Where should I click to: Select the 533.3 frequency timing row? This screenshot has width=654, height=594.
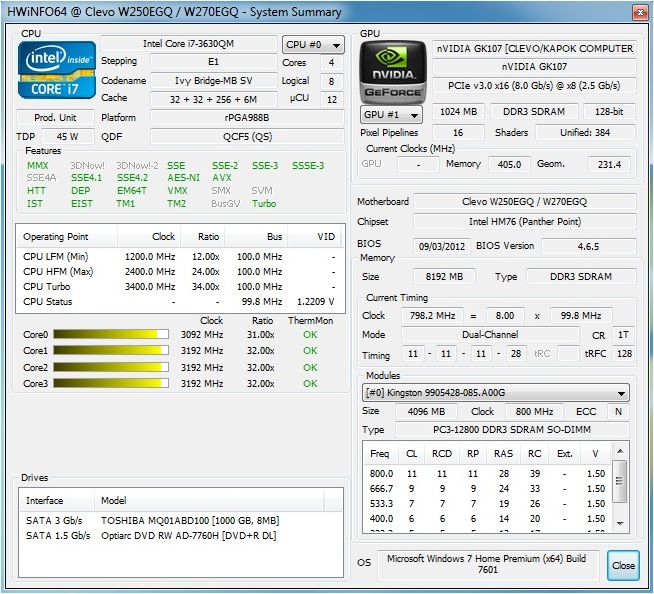(487, 503)
